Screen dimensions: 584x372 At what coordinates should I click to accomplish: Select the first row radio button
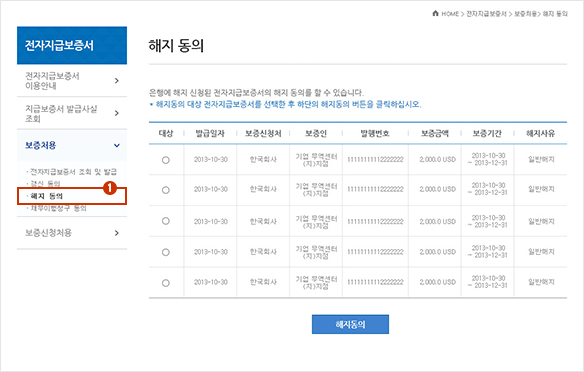pos(166,160)
